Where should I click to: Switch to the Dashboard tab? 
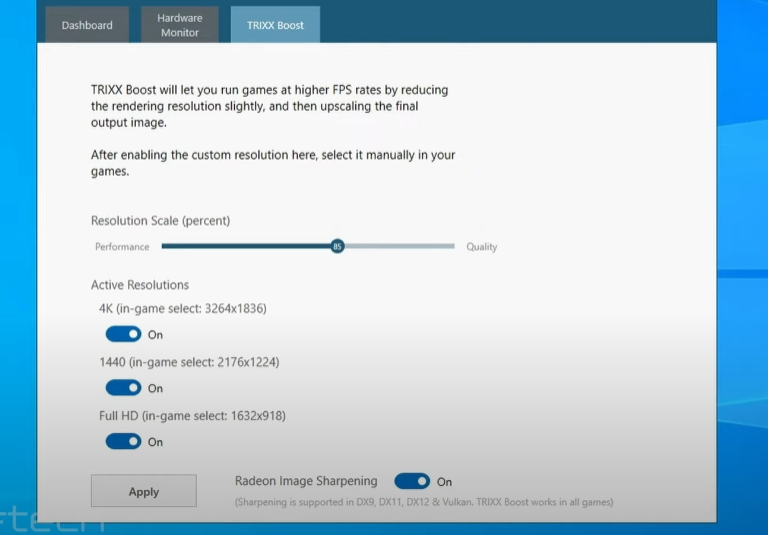[x=87, y=25]
